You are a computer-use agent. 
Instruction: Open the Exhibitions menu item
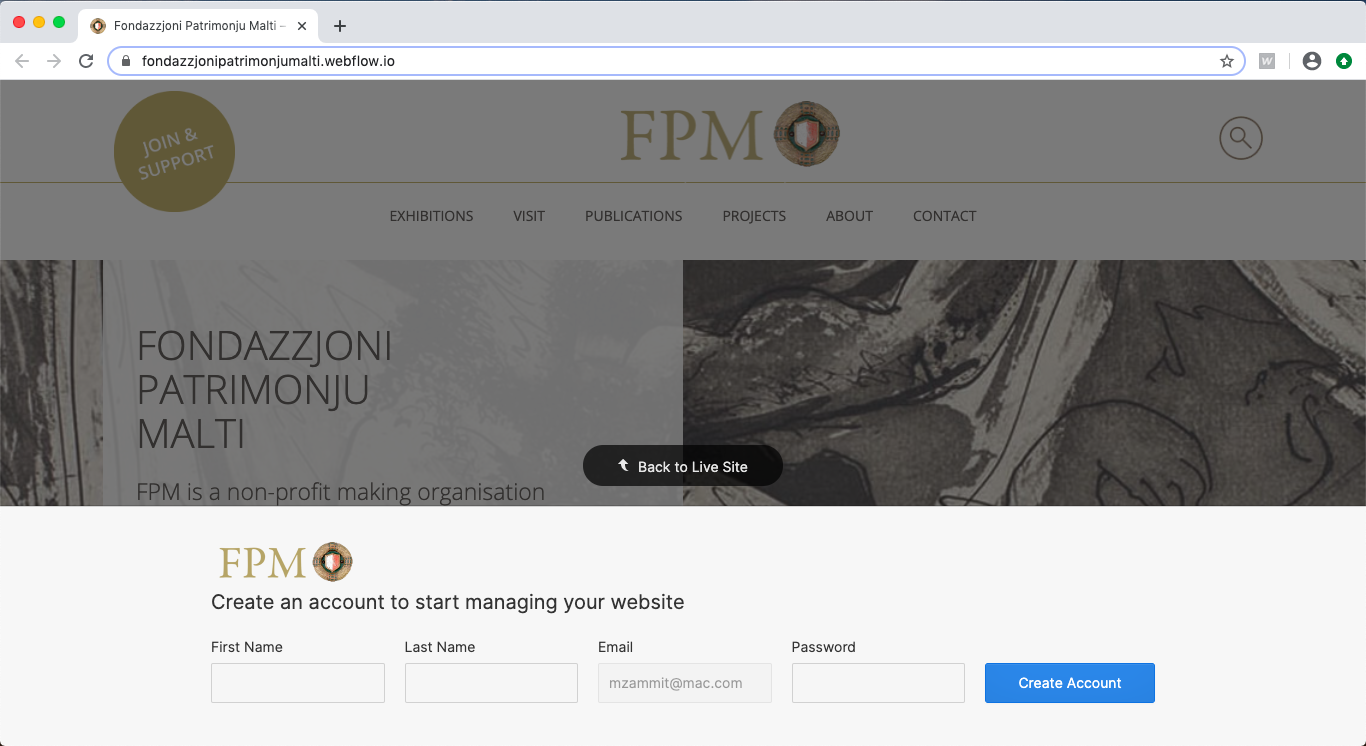click(432, 216)
